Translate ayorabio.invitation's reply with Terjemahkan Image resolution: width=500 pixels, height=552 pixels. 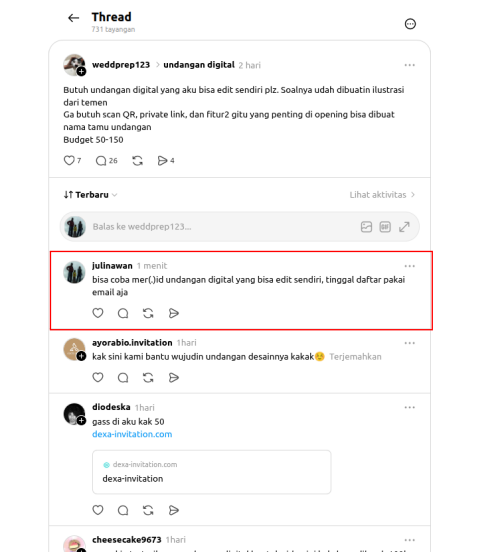(355, 357)
